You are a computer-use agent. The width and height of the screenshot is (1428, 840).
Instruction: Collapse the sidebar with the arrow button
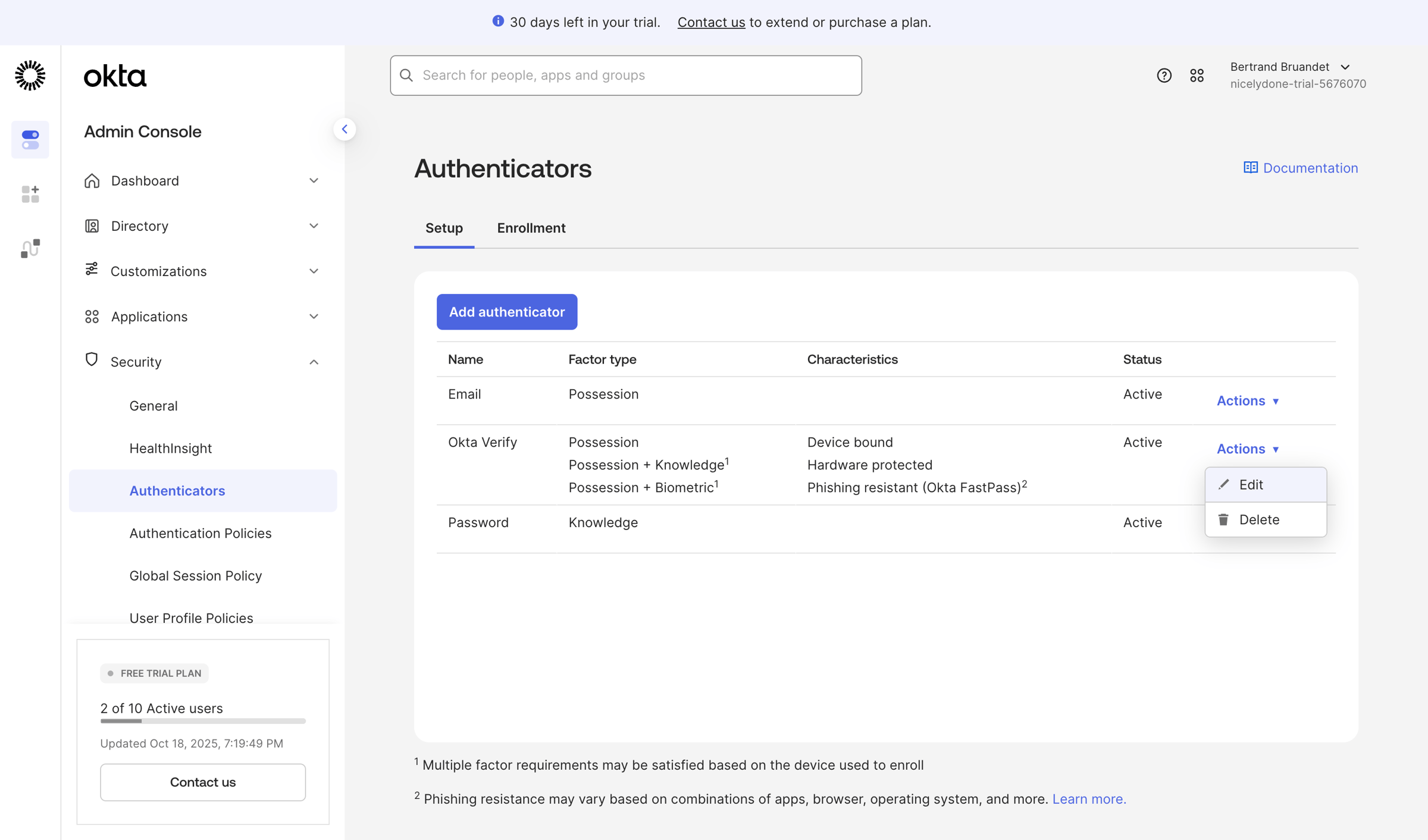(x=345, y=129)
